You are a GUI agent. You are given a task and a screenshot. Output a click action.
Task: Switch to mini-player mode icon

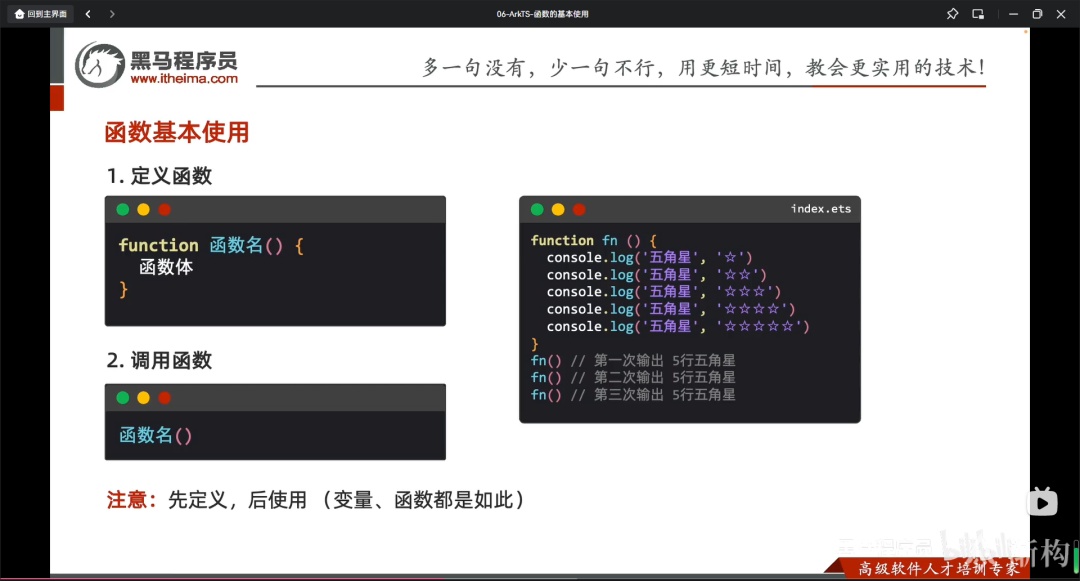click(x=978, y=14)
